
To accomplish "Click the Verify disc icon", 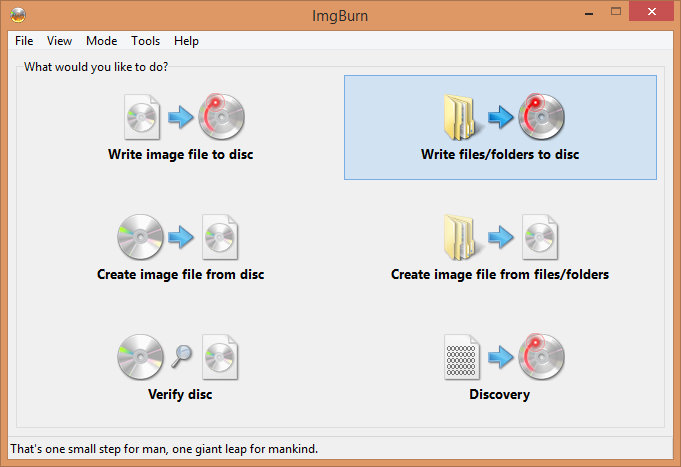I will (178, 357).
